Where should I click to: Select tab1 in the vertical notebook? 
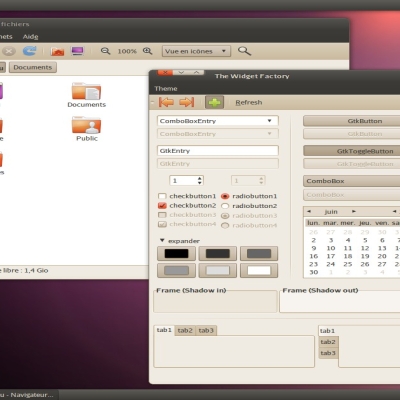click(328, 331)
